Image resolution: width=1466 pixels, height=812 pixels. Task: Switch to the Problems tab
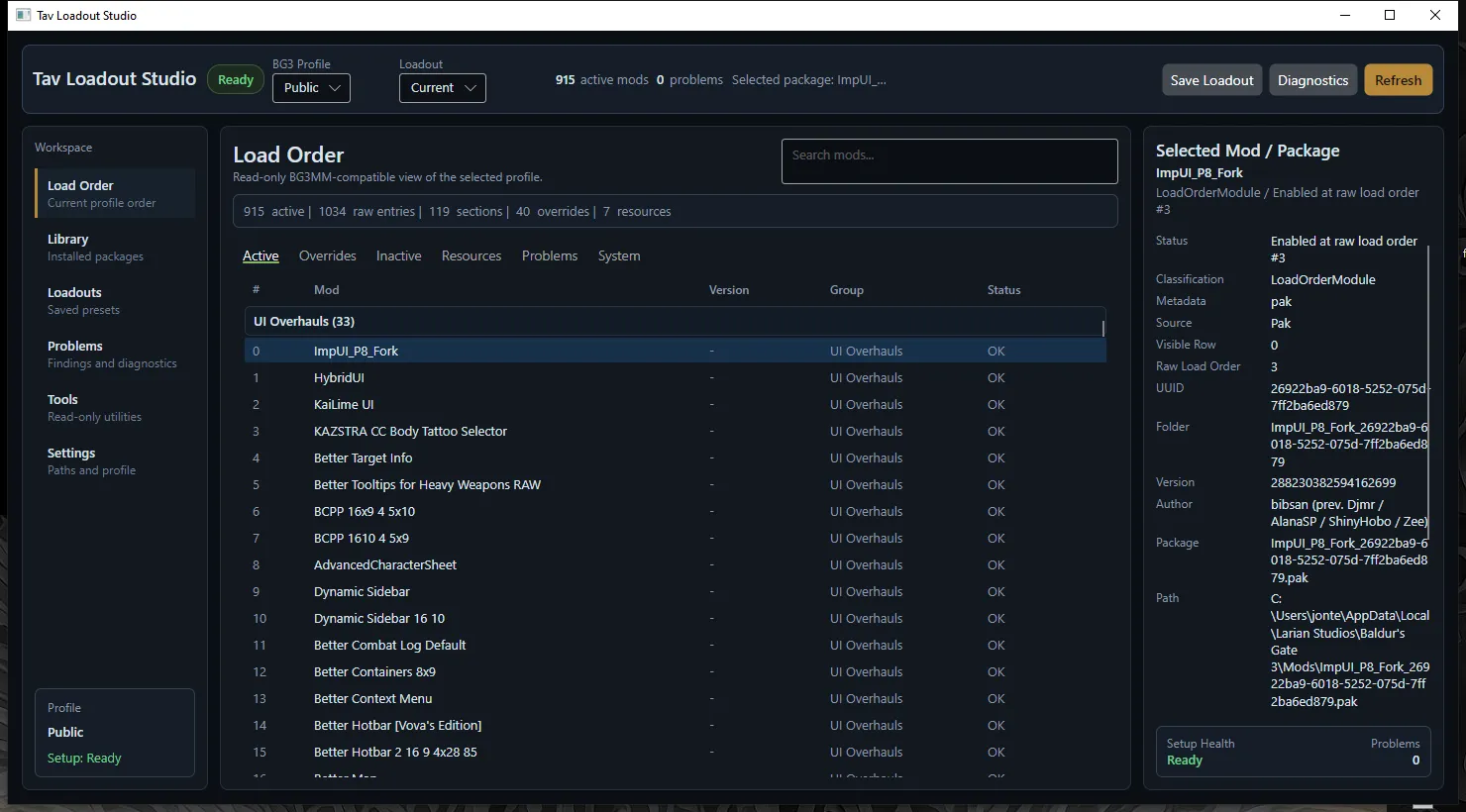click(x=550, y=256)
